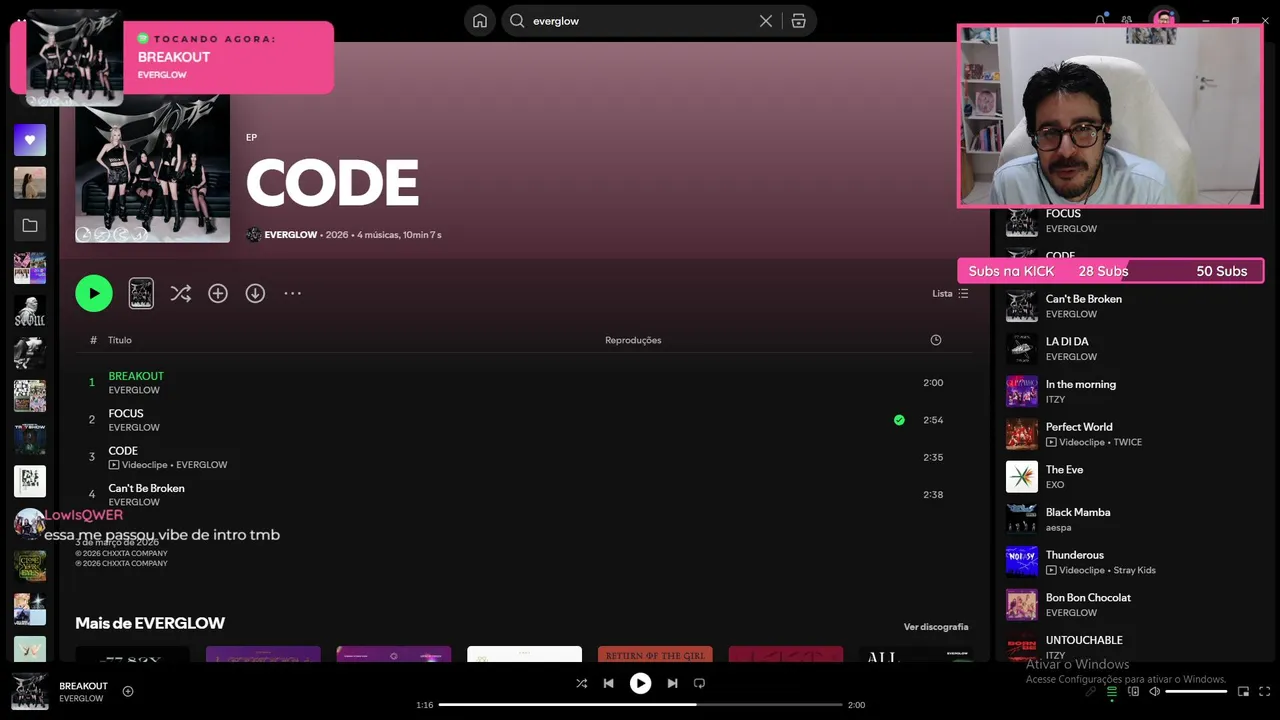Viewport: 1280px width, 720px height.
Task: Open the user profile avatar menu
Action: point(1162,20)
